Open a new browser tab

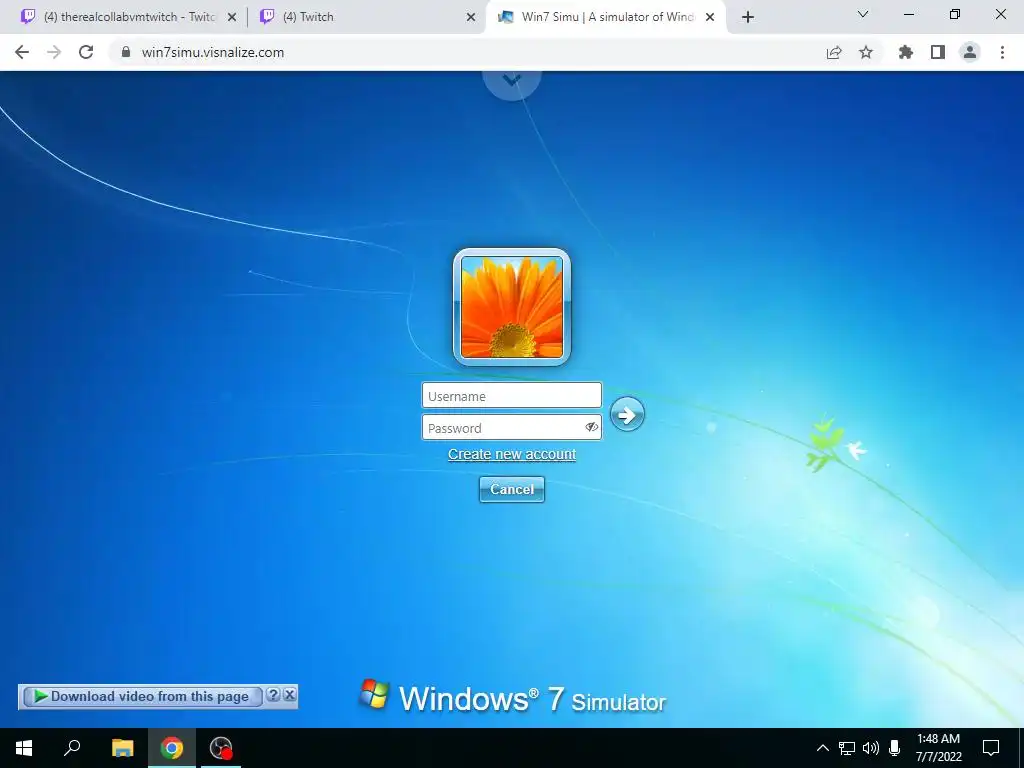click(748, 17)
